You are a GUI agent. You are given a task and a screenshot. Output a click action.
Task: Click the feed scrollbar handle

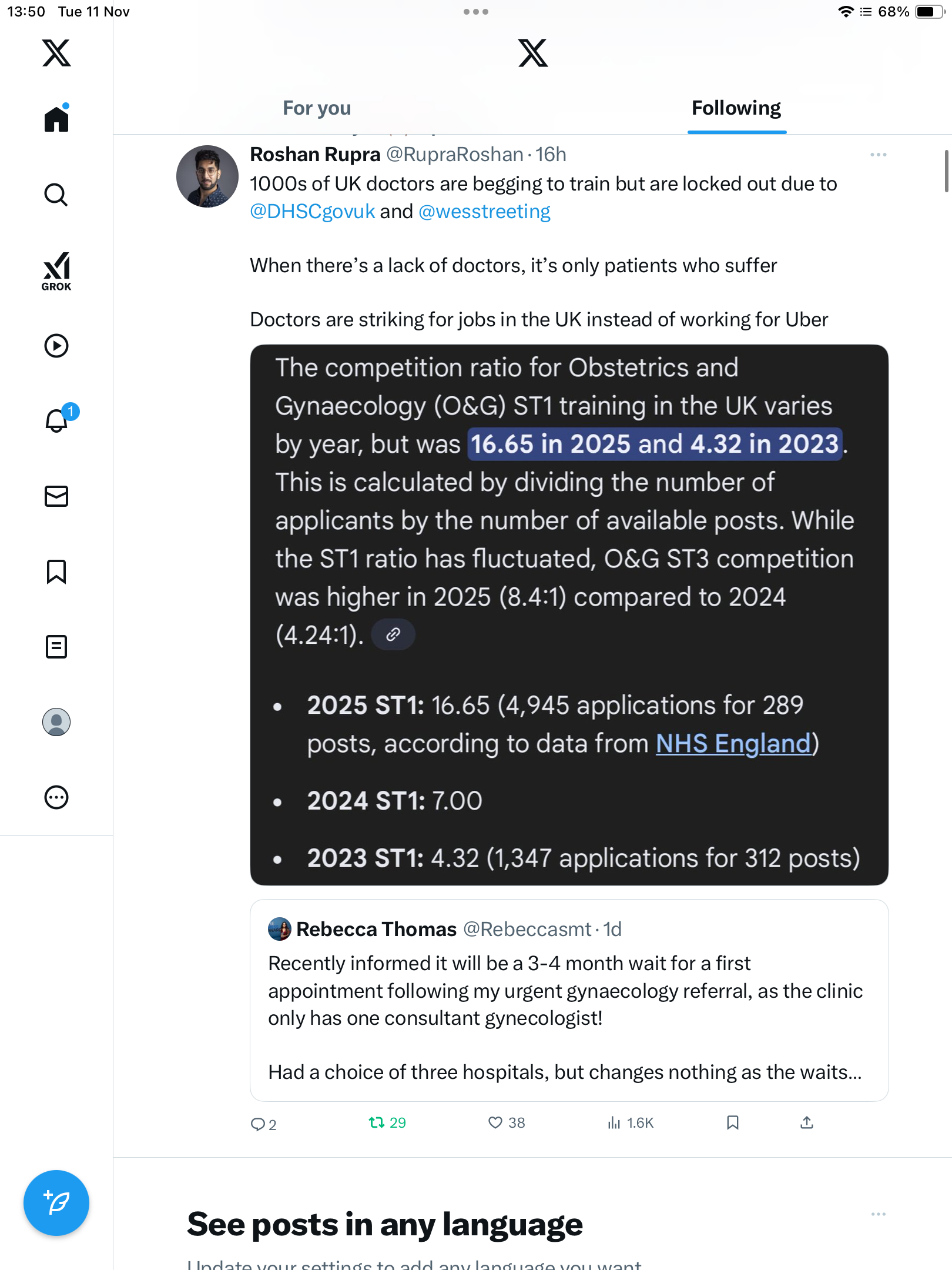click(946, 171)
